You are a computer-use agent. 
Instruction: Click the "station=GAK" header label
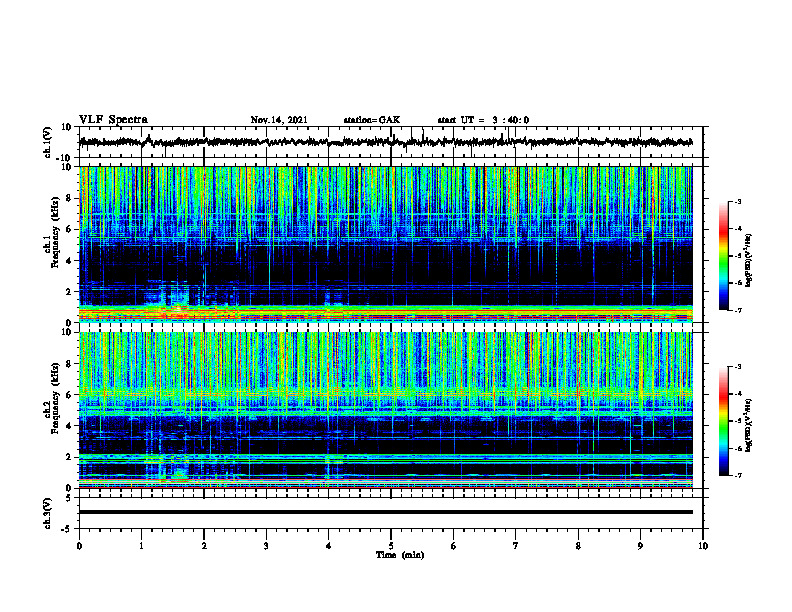372,120
